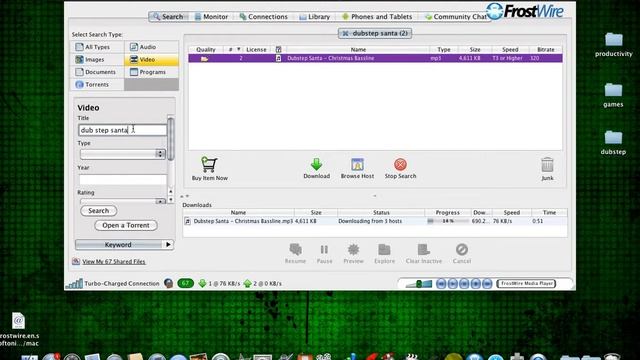Switch to the Community Chat tab
The width and height of the screenshot is (640, 360).
coord(456,17)
